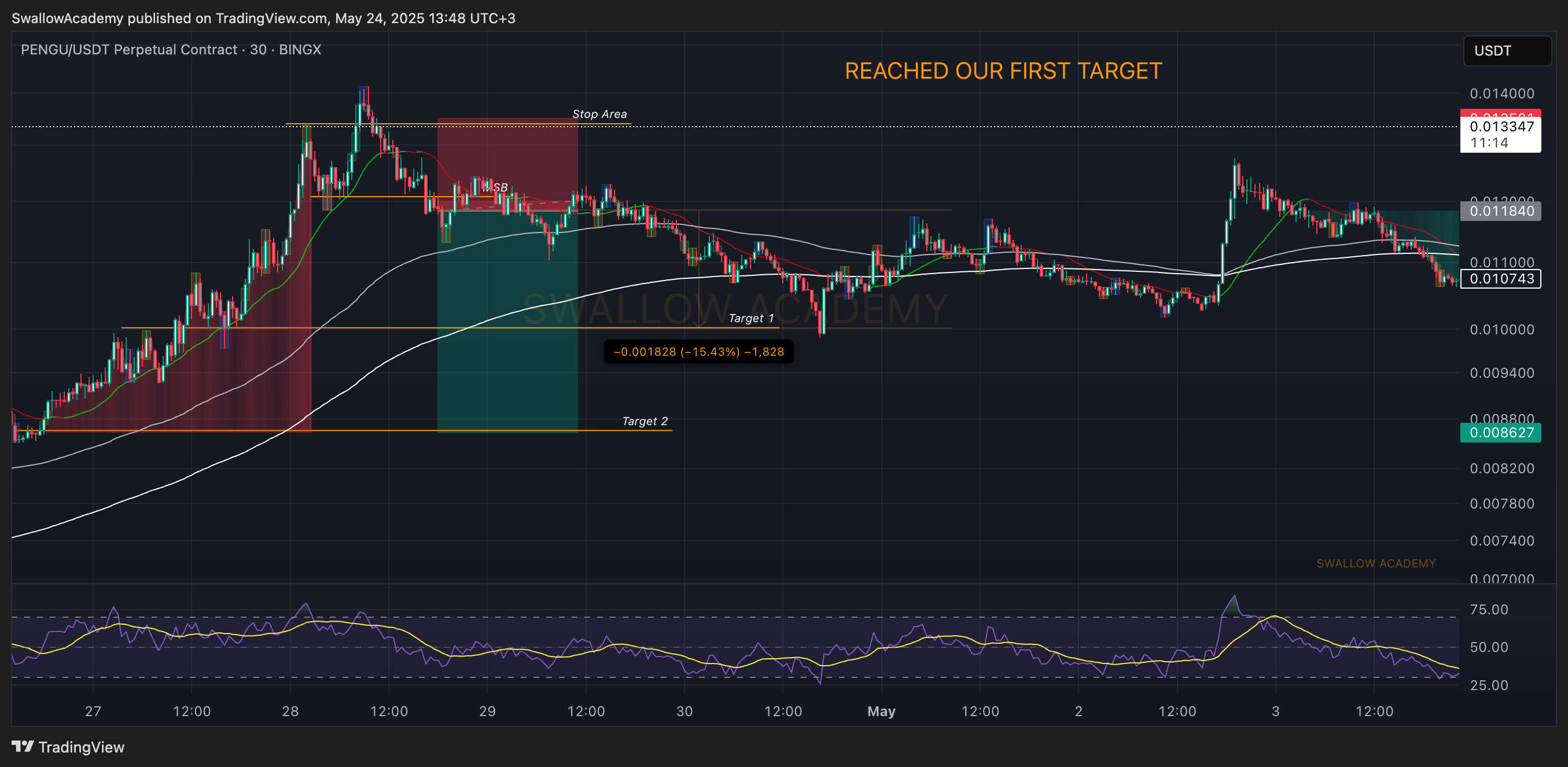Click the 'May' date label
This screenshot has height=767, width=1568.
click(881, 711)
